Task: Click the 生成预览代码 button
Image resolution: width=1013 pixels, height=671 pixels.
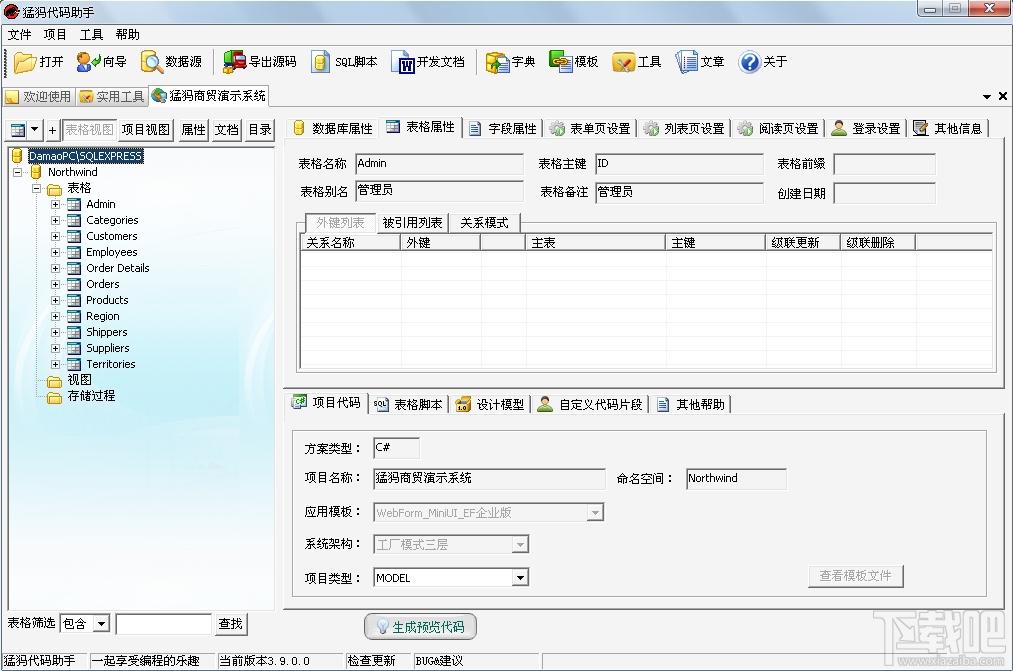Action: click(421, 626)
